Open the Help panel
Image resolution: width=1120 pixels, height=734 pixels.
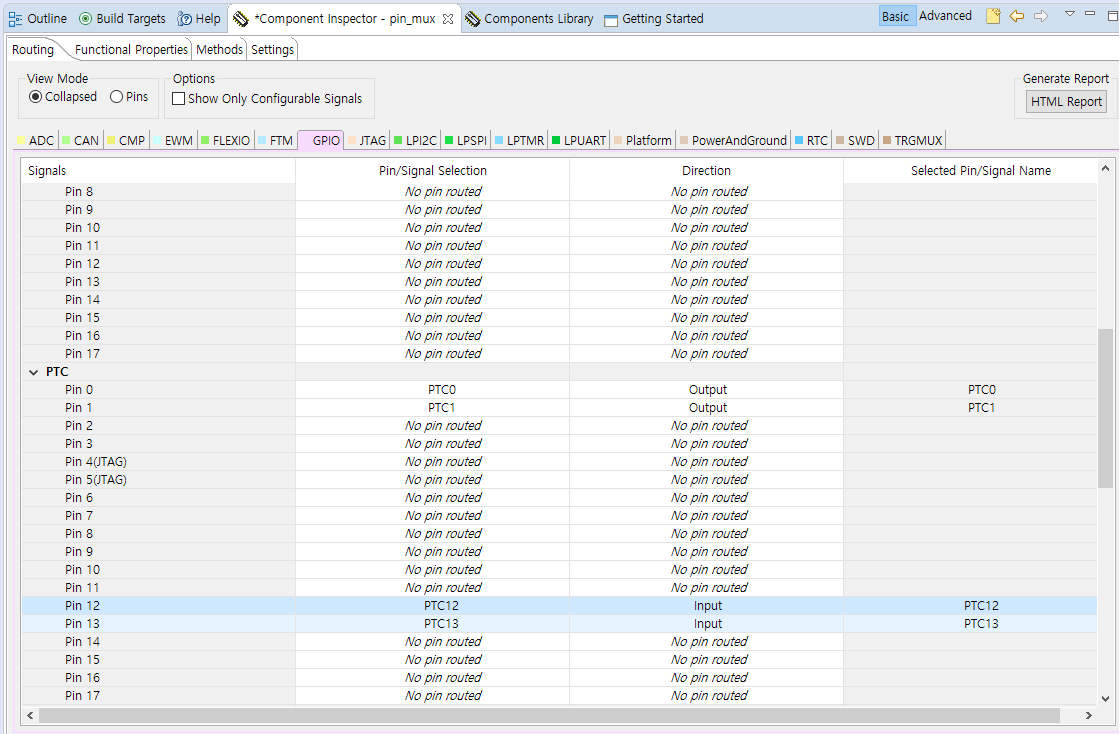[x=199, y=18]
